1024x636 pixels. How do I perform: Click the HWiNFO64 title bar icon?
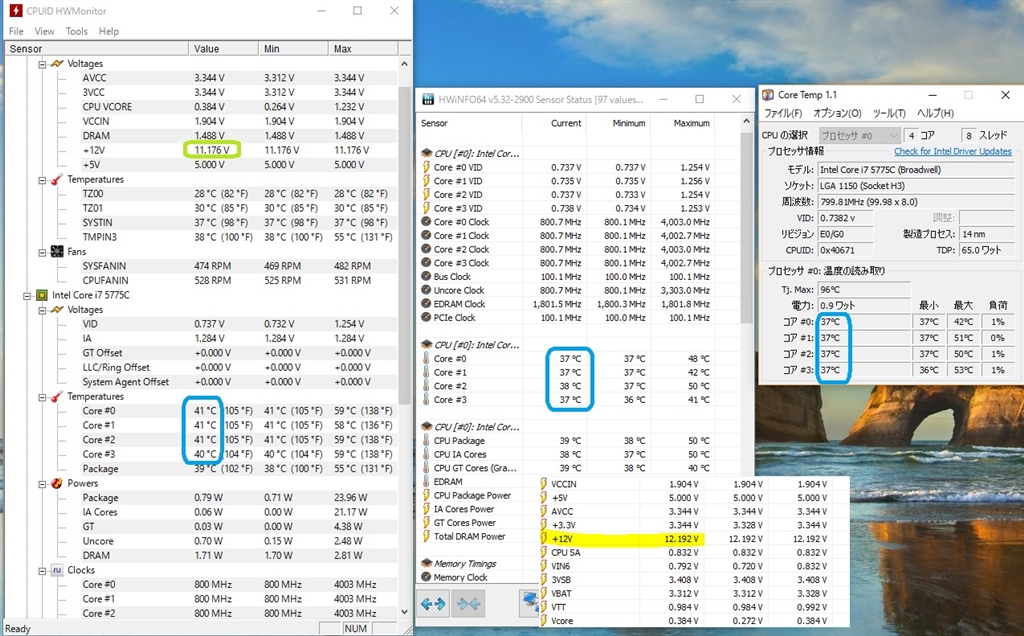(428, 99)
